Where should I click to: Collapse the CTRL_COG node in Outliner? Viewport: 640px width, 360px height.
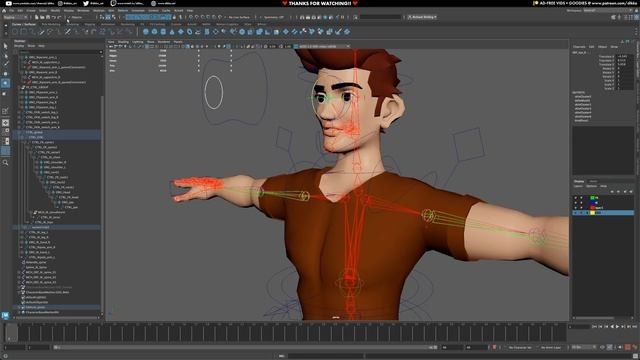(22, 138)
